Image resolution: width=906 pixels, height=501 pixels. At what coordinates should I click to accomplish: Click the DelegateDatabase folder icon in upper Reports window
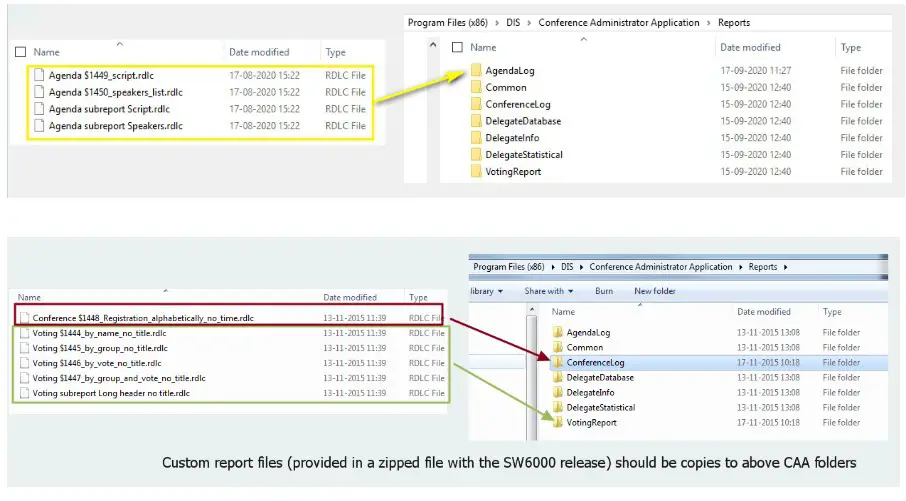476,121
